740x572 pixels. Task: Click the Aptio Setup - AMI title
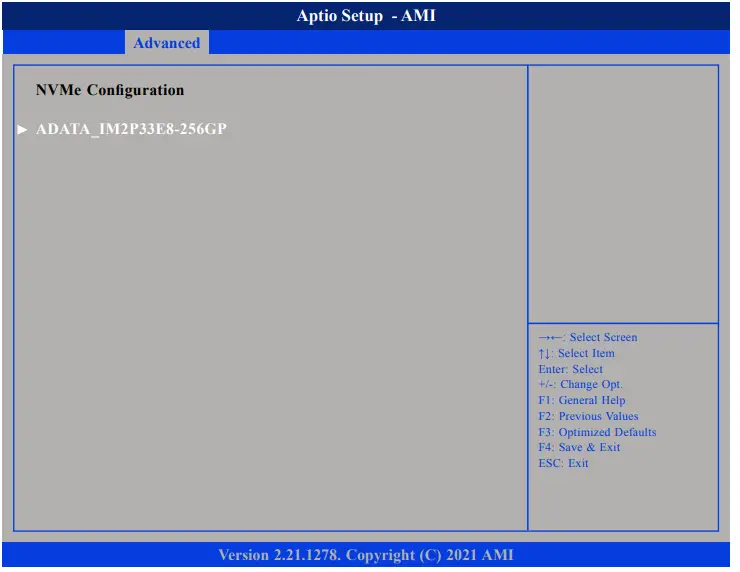[x=366, y=16]
